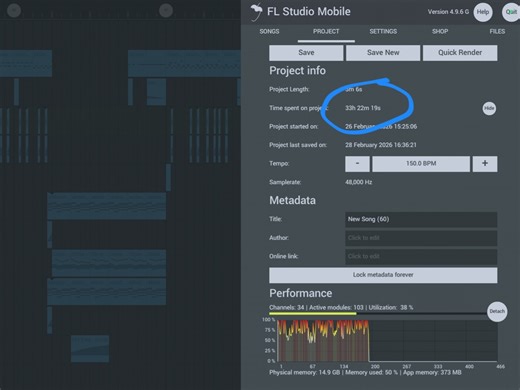Viewport: 520px width, 390px height.
Task: Edit the Title field New Song (60)
Action: point(421,219)
